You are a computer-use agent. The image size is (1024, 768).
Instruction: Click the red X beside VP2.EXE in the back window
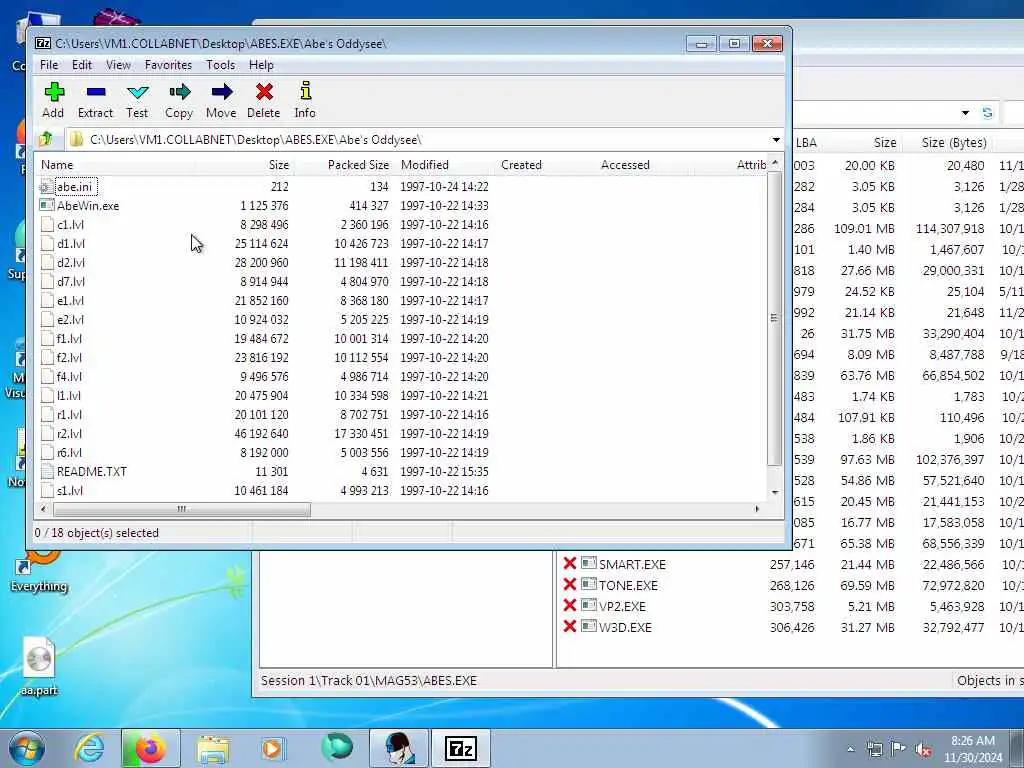click(569, 605)
